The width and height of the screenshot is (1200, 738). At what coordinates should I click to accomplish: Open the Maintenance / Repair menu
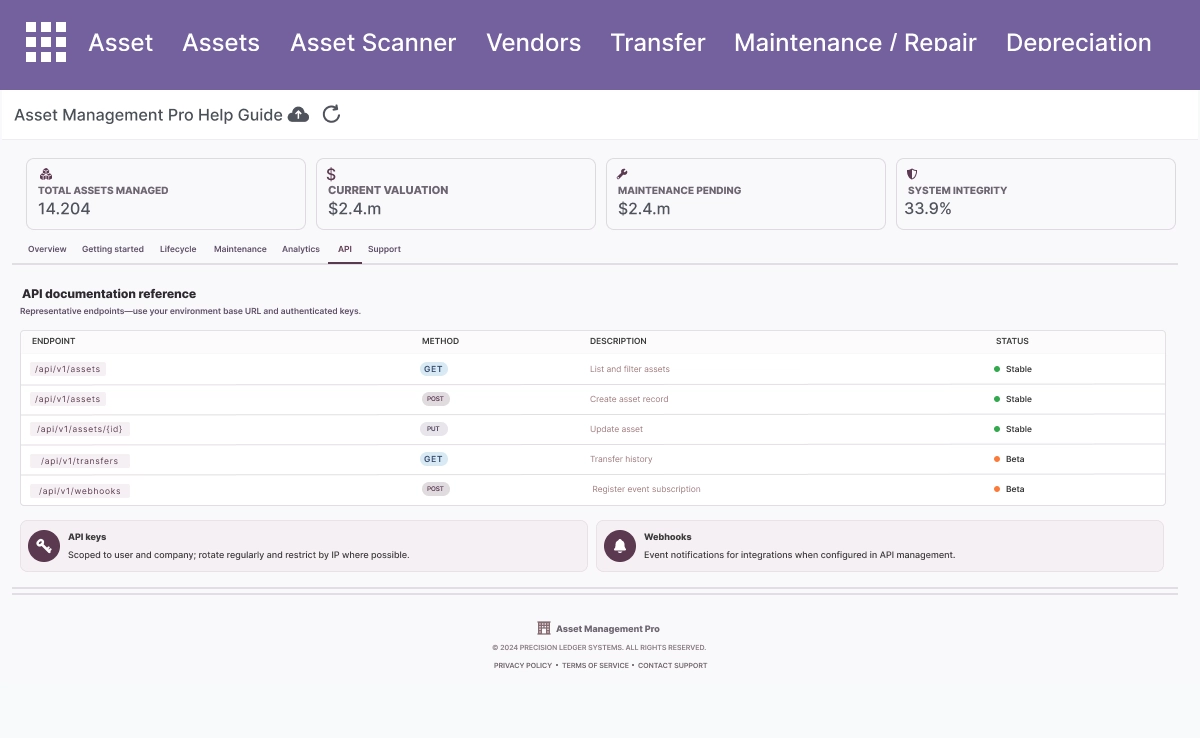pos(855,43)
